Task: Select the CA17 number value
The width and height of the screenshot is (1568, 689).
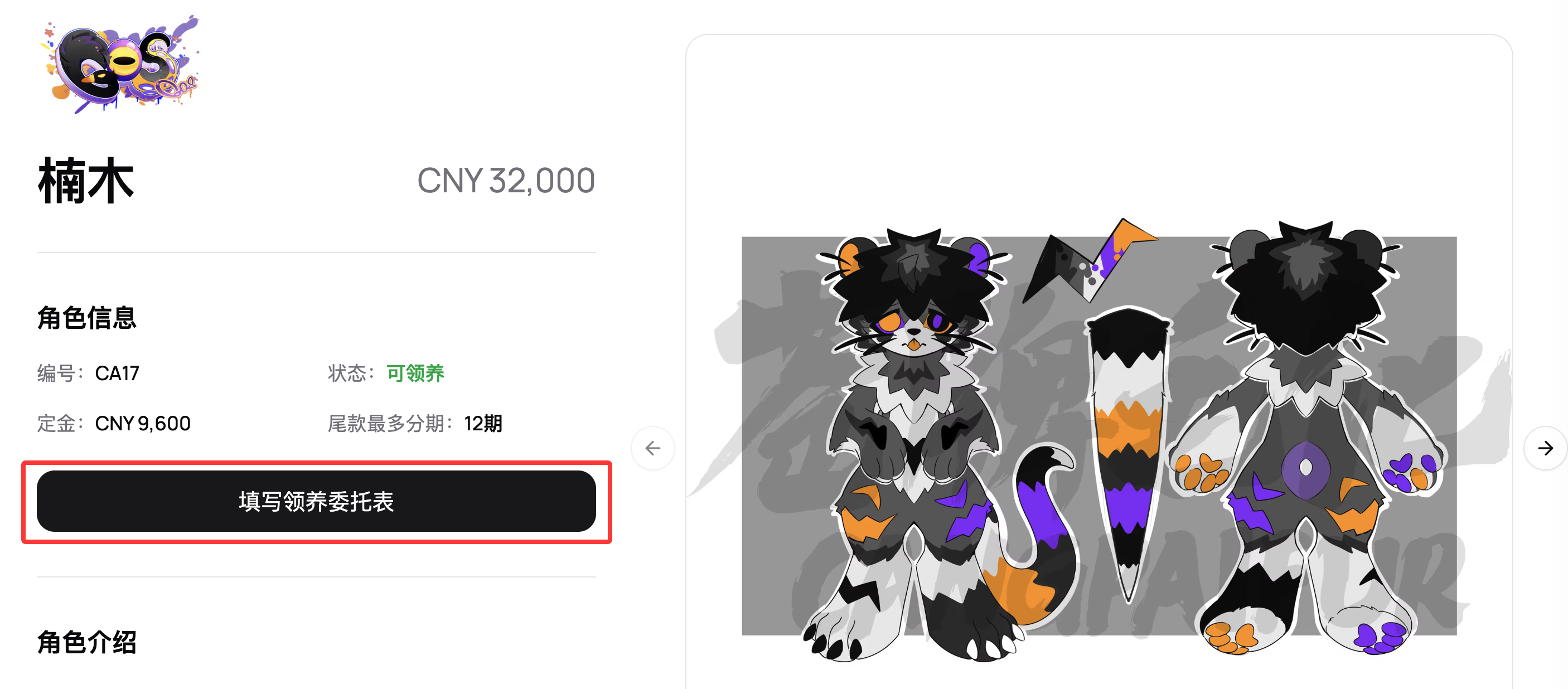Action: 117,373
